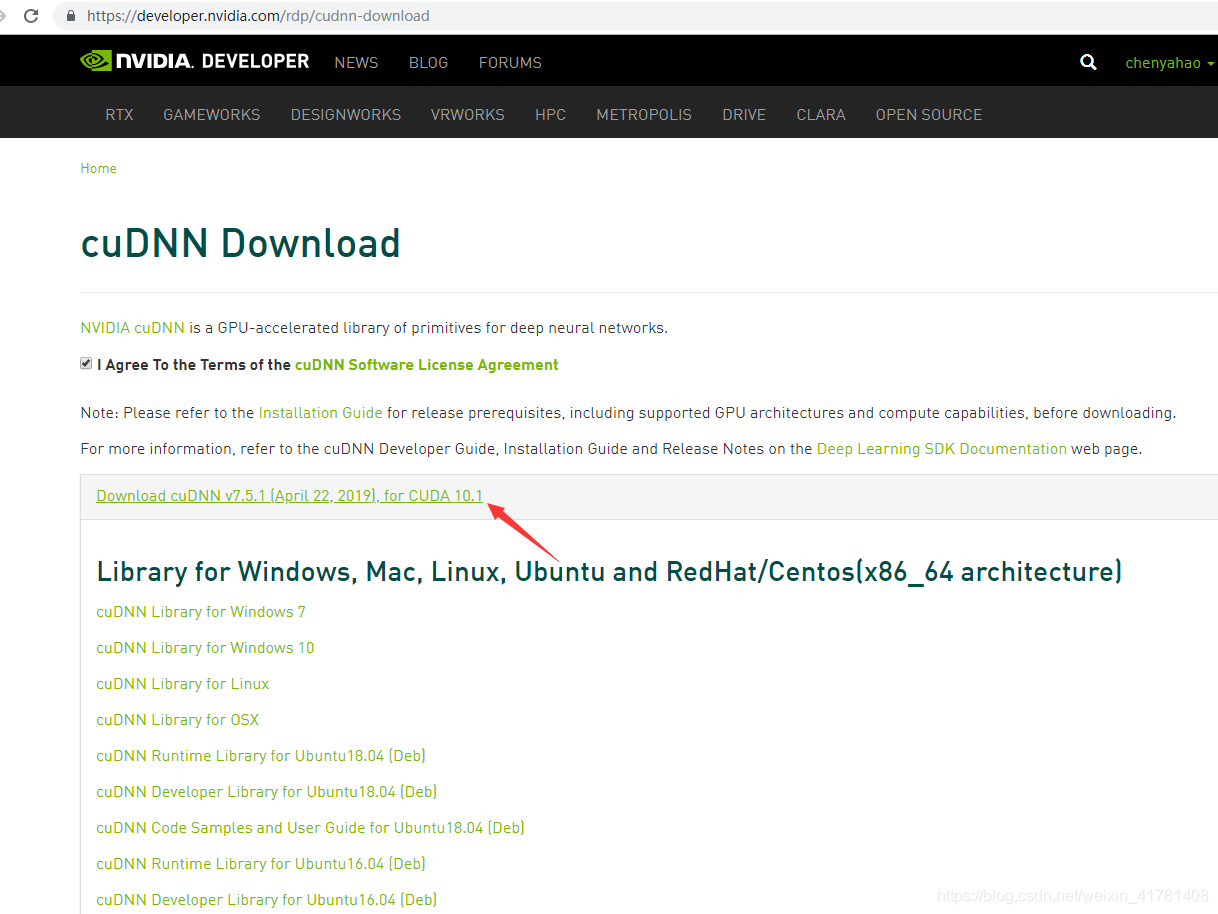Open the chenyahao account dropdown
1218x914 pixels.
[x=1169, y=62]
